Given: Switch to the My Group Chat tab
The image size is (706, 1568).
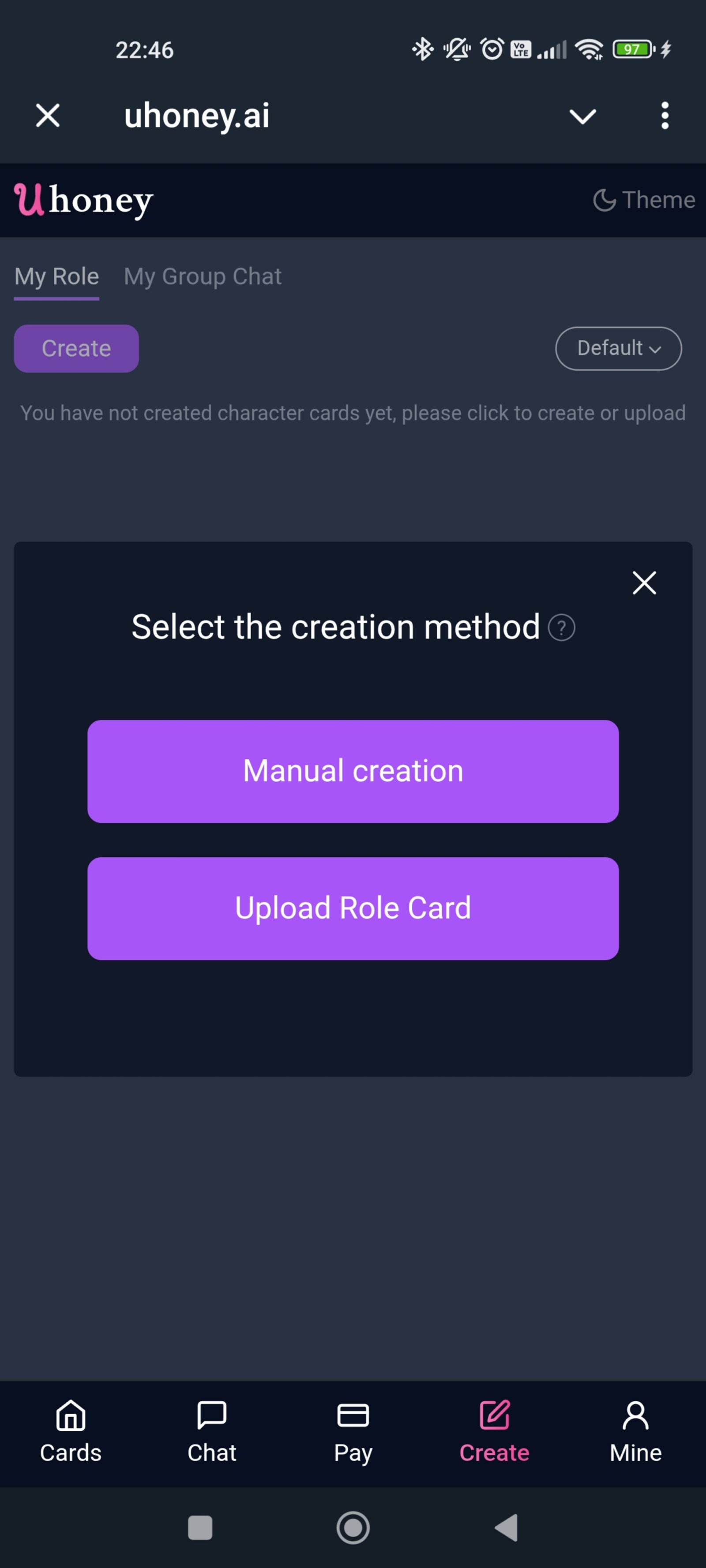Looking at the screenshot, I should [x=202, y=277].
